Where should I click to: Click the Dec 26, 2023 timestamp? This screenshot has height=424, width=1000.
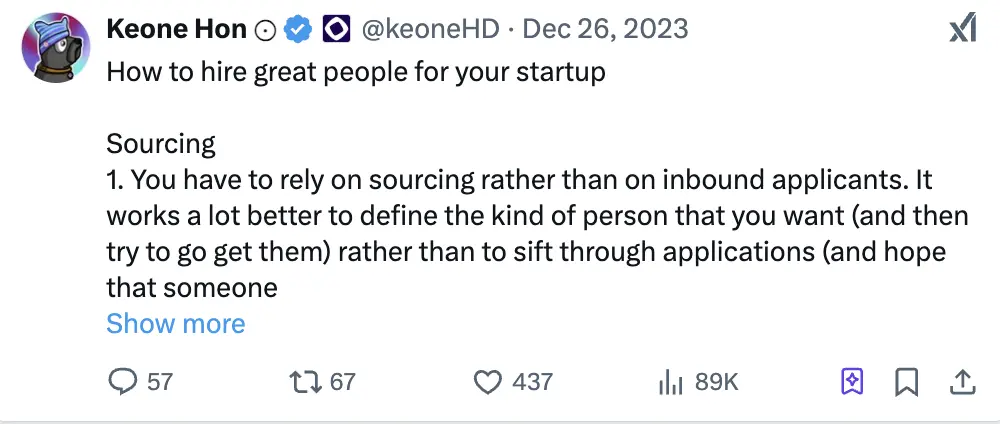click(603, 30)
